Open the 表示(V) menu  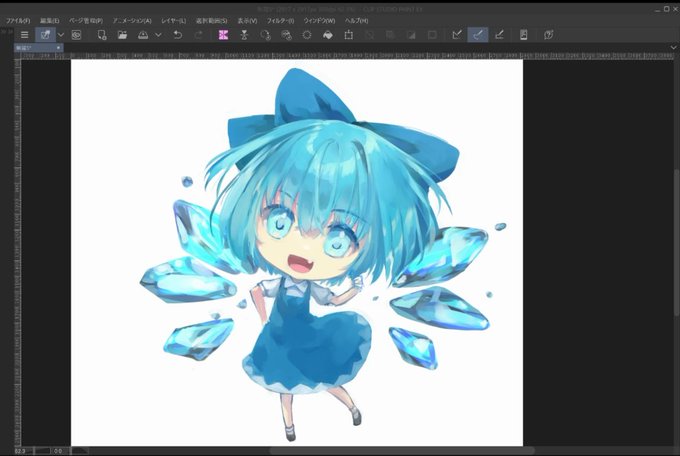tap(247, 20)
